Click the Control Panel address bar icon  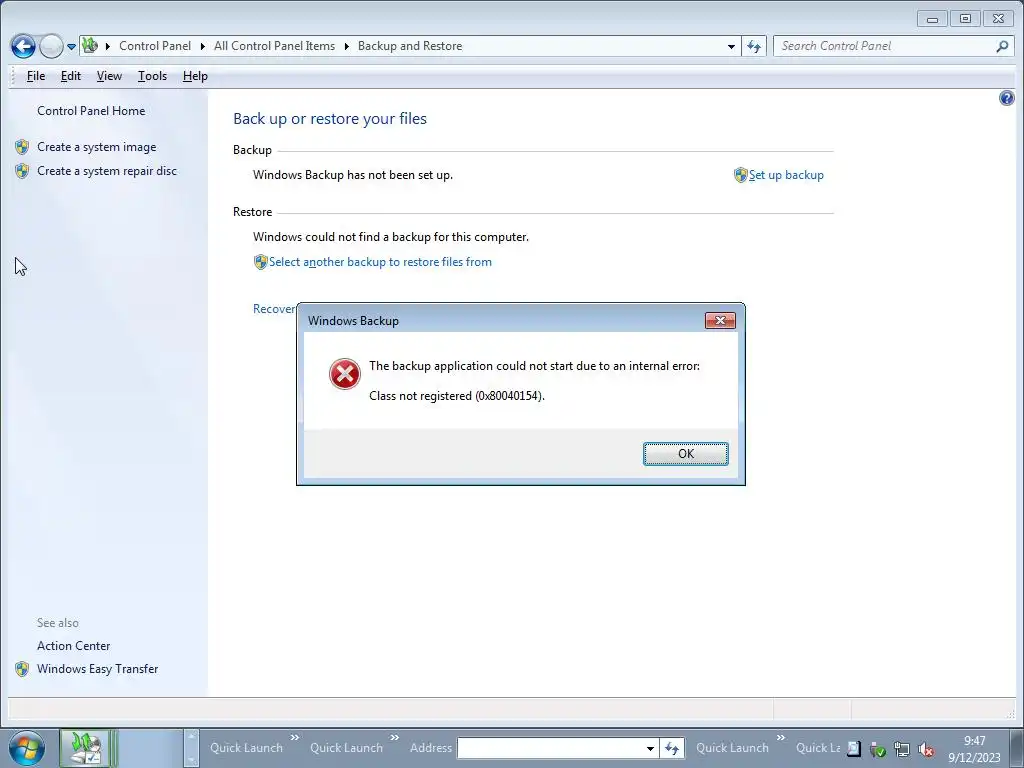coord(90,46)
